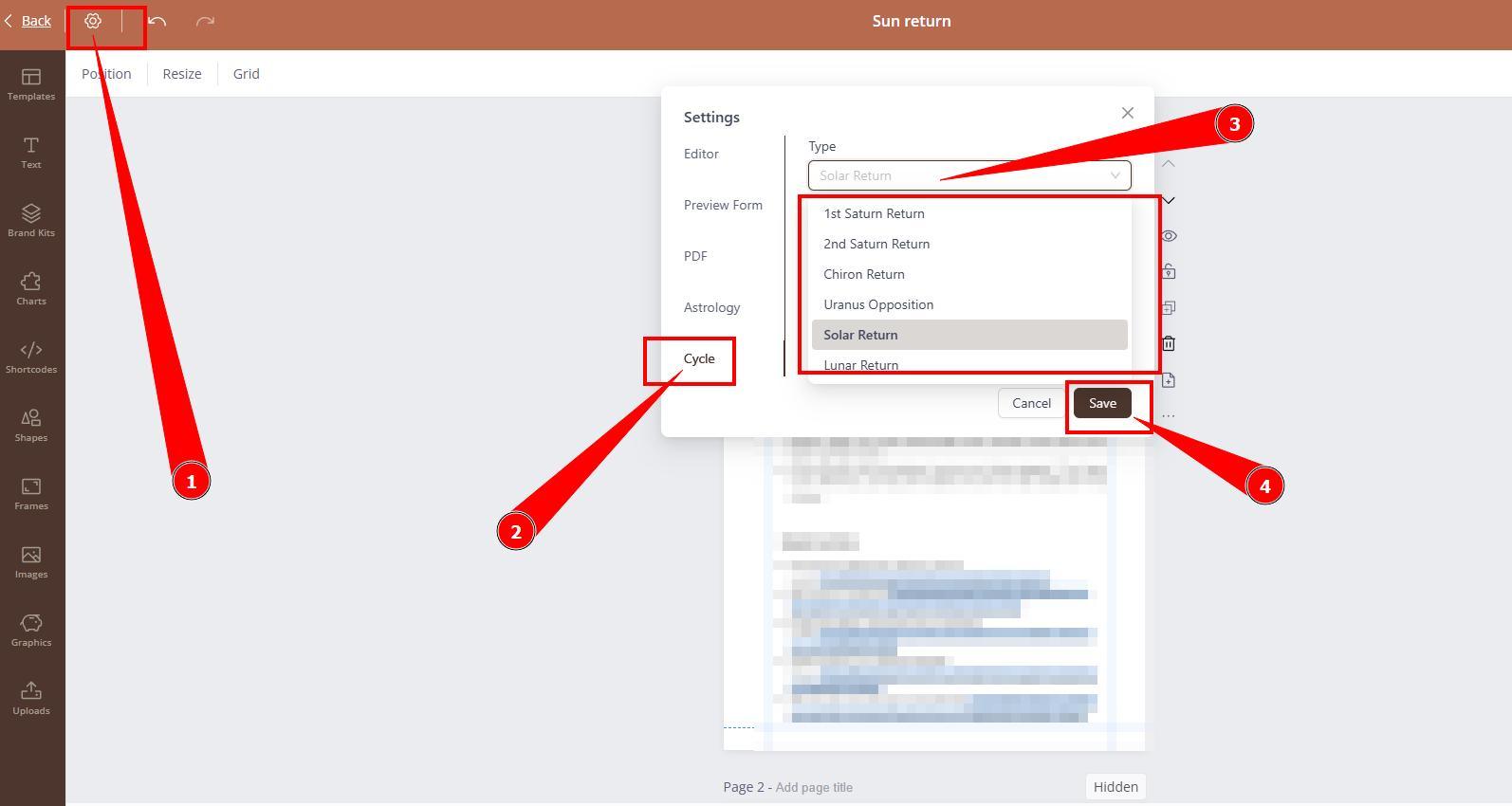The image size is (1512, 806).
Task: Toggle page visibility eye icon
Action: point(1169,236)
